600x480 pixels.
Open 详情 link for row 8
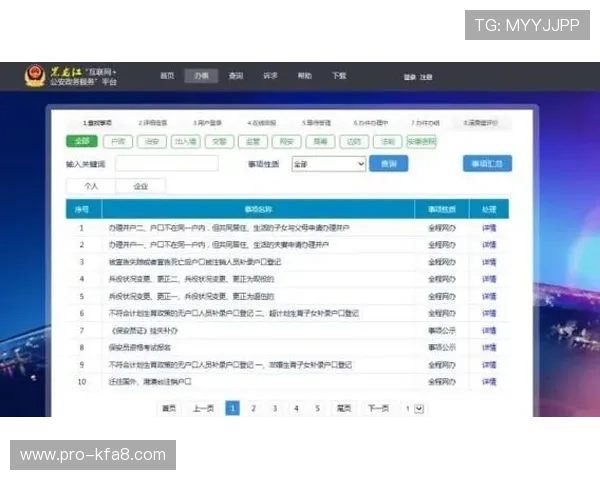tap(489, 348)
